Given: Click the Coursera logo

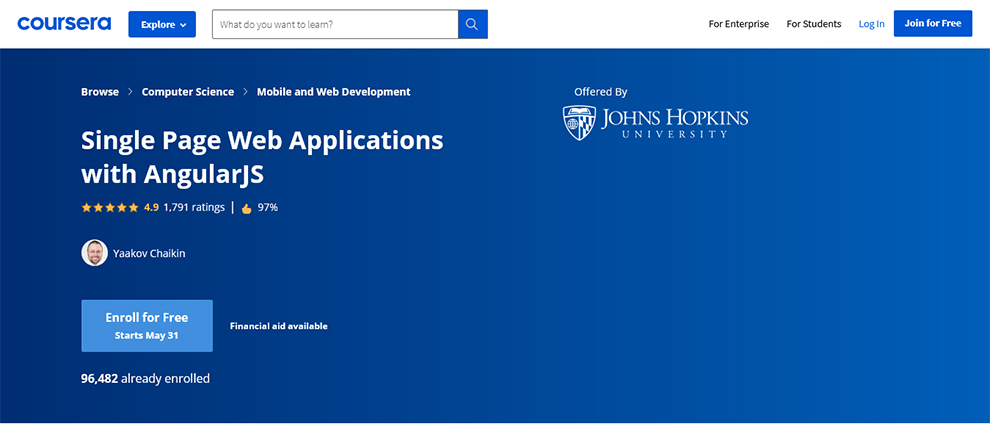Looking at the screenshot, I should [64, 24].
